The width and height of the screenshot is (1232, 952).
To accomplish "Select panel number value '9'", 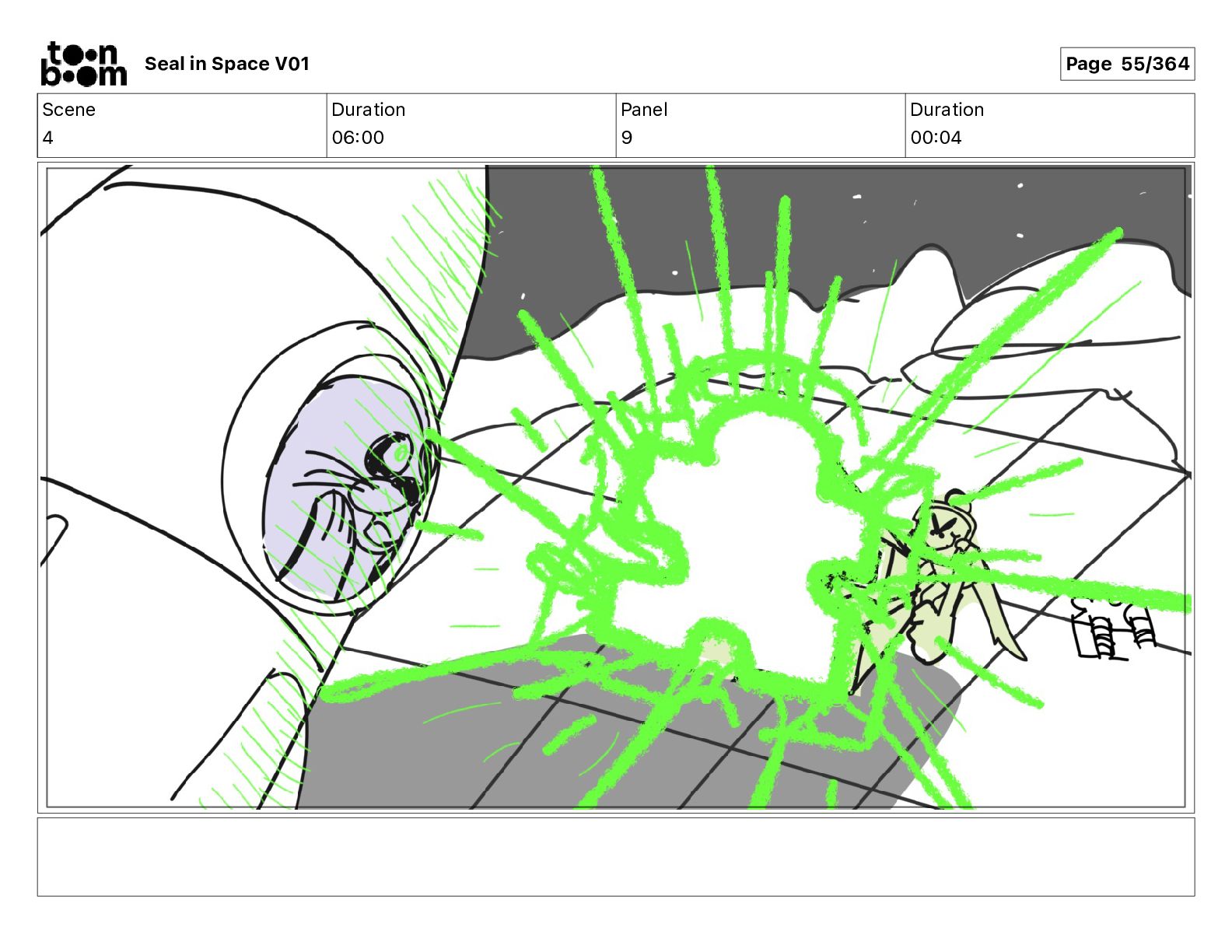I will click(627, 138).
